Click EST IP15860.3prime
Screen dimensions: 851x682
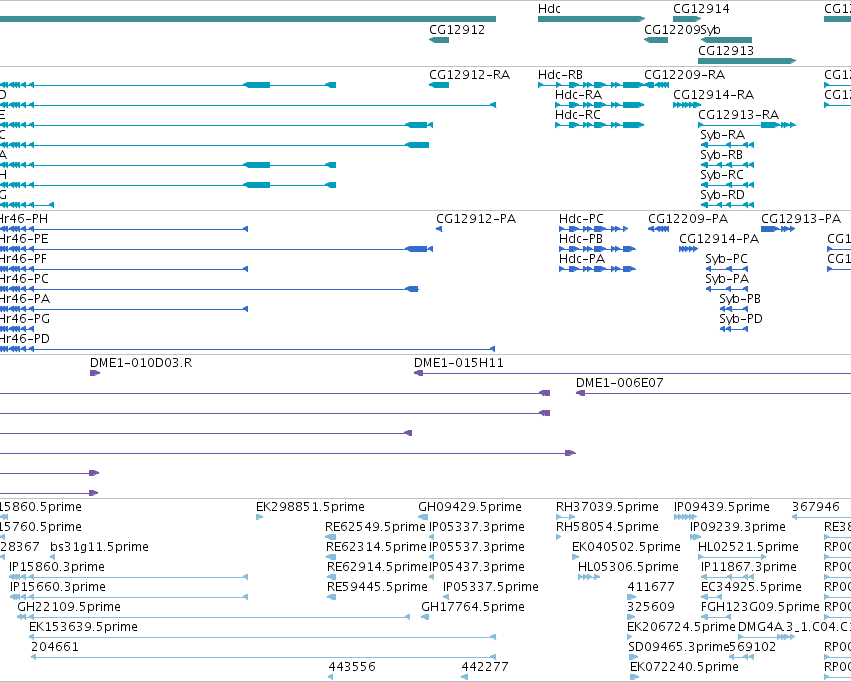pyautogui.click(x=57, y=568)
